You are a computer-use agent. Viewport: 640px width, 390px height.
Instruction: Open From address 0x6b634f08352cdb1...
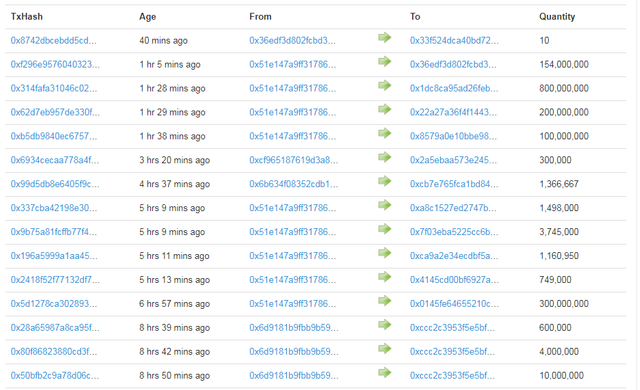293,184
